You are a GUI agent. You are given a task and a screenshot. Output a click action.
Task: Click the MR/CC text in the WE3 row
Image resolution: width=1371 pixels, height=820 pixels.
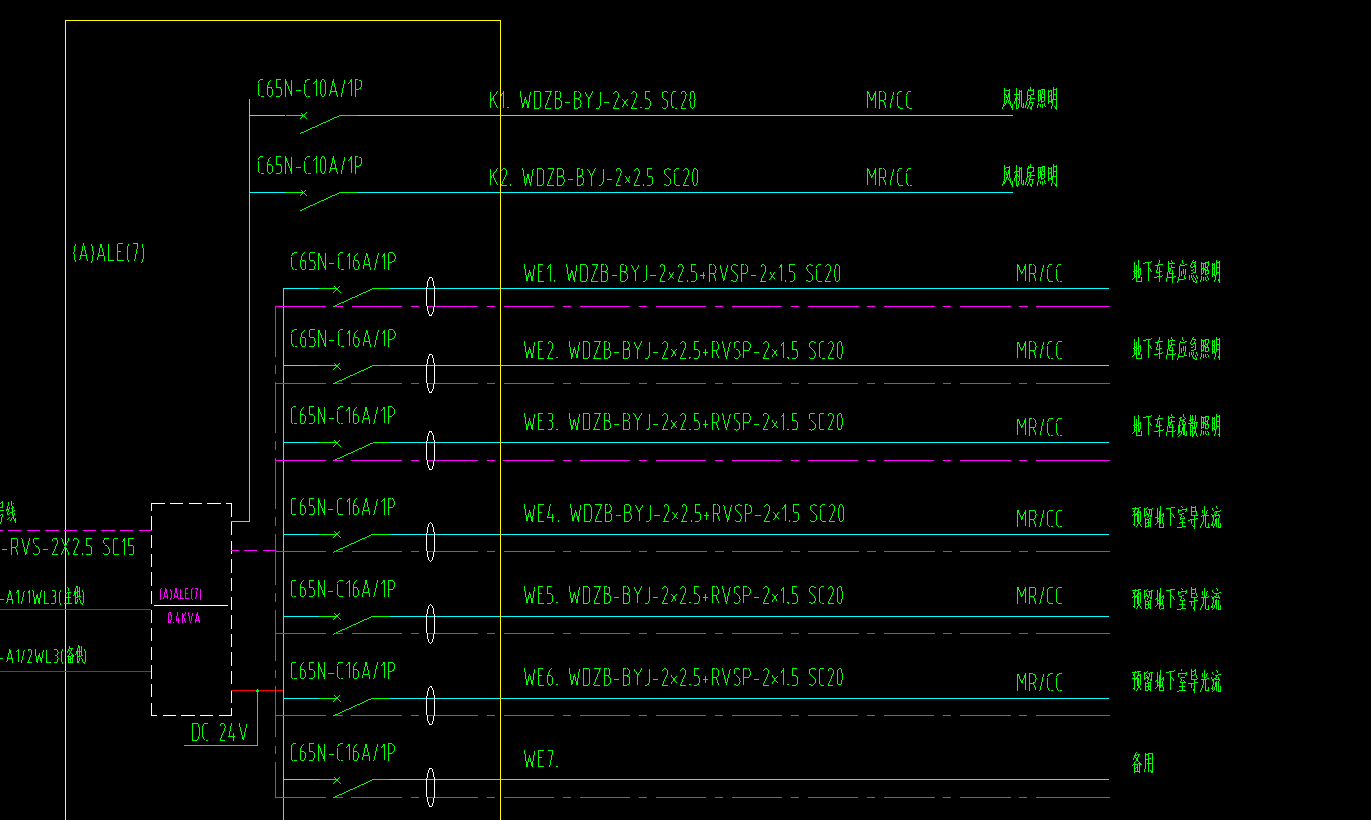[x=1039, y=428]
